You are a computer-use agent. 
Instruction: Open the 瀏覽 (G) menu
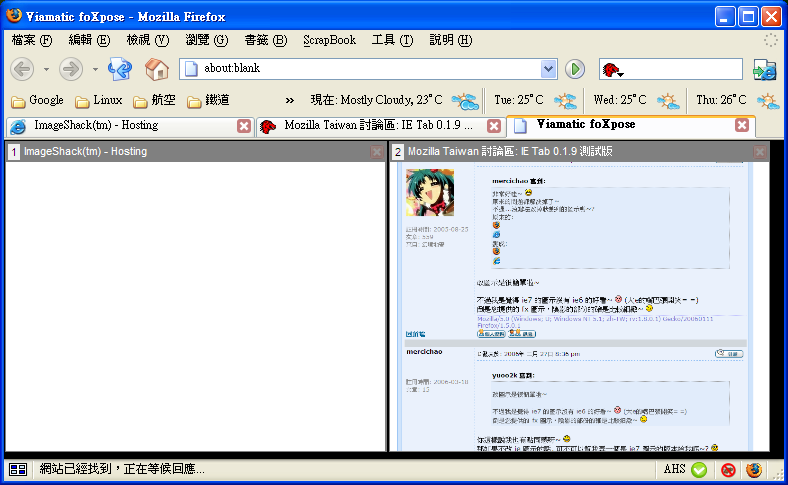pyautogui.click(x=206, y=40)
